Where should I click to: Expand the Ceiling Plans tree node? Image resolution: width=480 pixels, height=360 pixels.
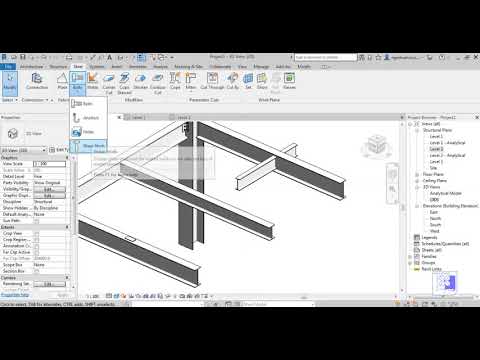(x=417, y=181)
